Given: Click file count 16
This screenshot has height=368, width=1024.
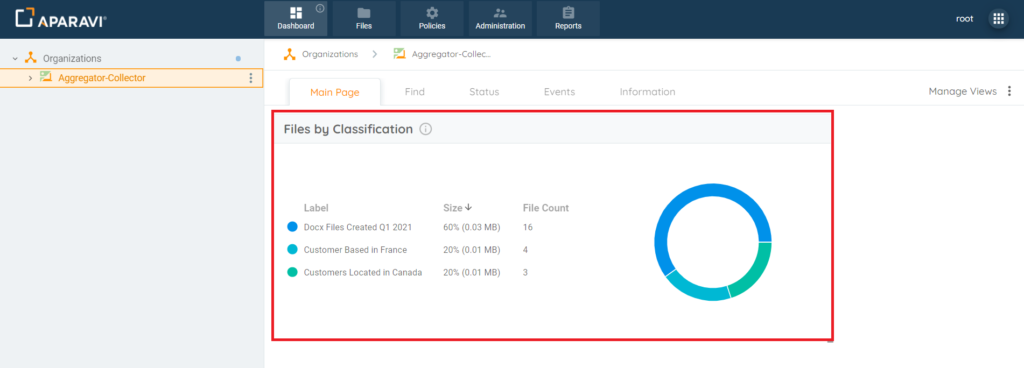Looking at the screenshot, I should (x=528, y=227).
